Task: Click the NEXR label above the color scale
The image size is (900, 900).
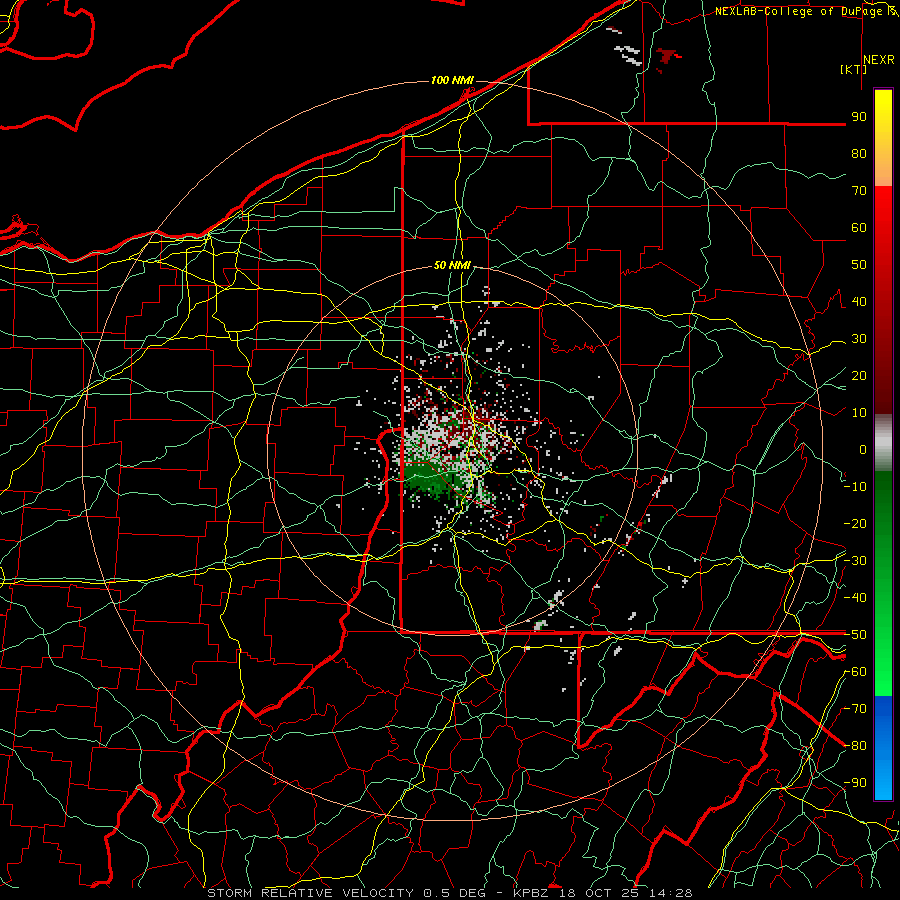Action: (x=879, y=60)
